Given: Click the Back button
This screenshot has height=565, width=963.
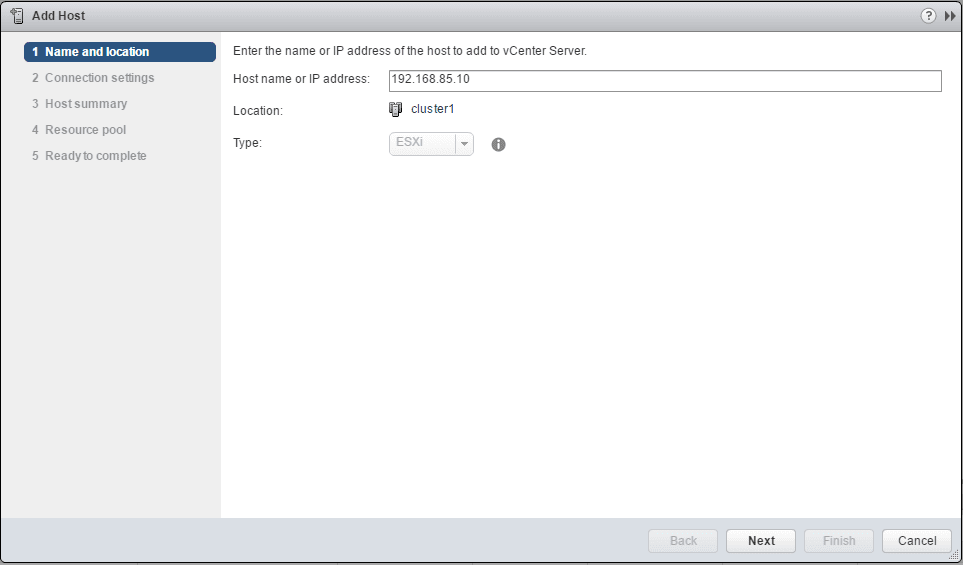Looking at the screenshot, I should (683, 541).
